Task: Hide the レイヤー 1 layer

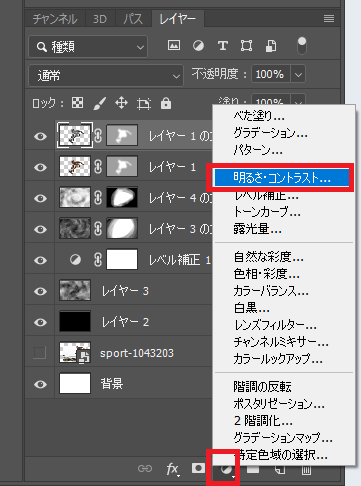Action: pyautogui.click(x=40, y=167)
